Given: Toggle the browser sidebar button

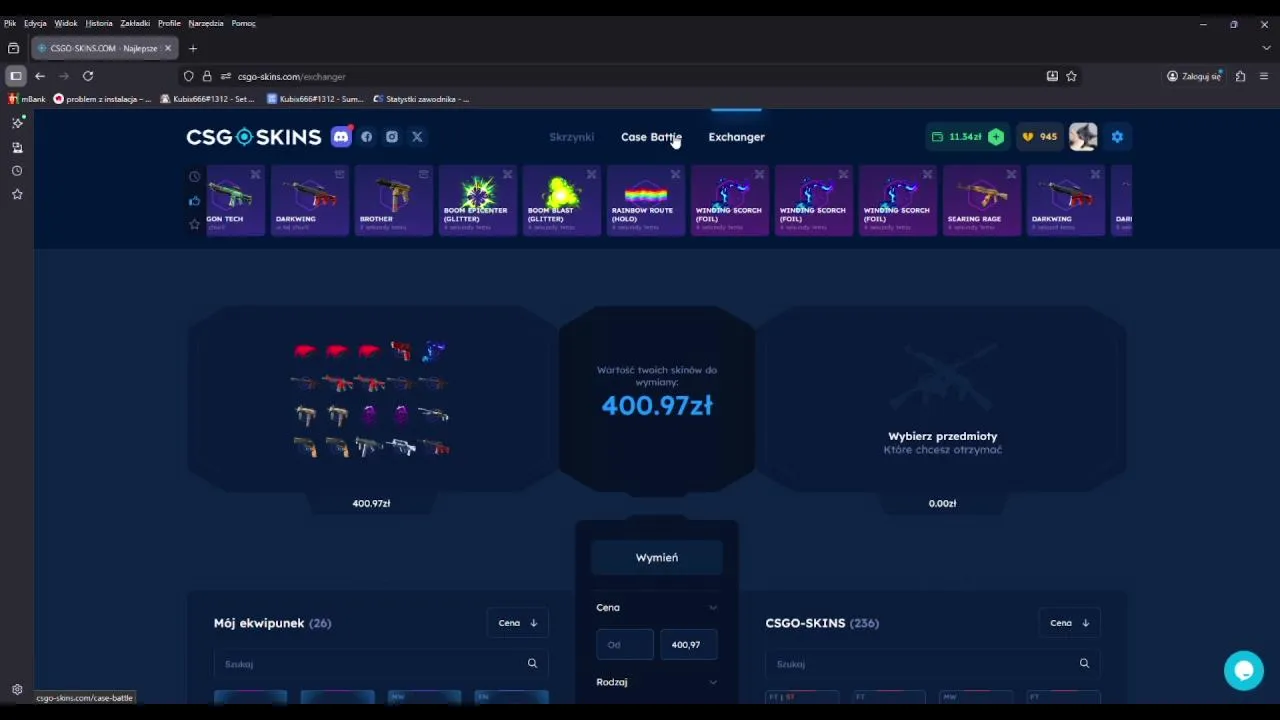Looking at the screenshot, I should 16,76.
